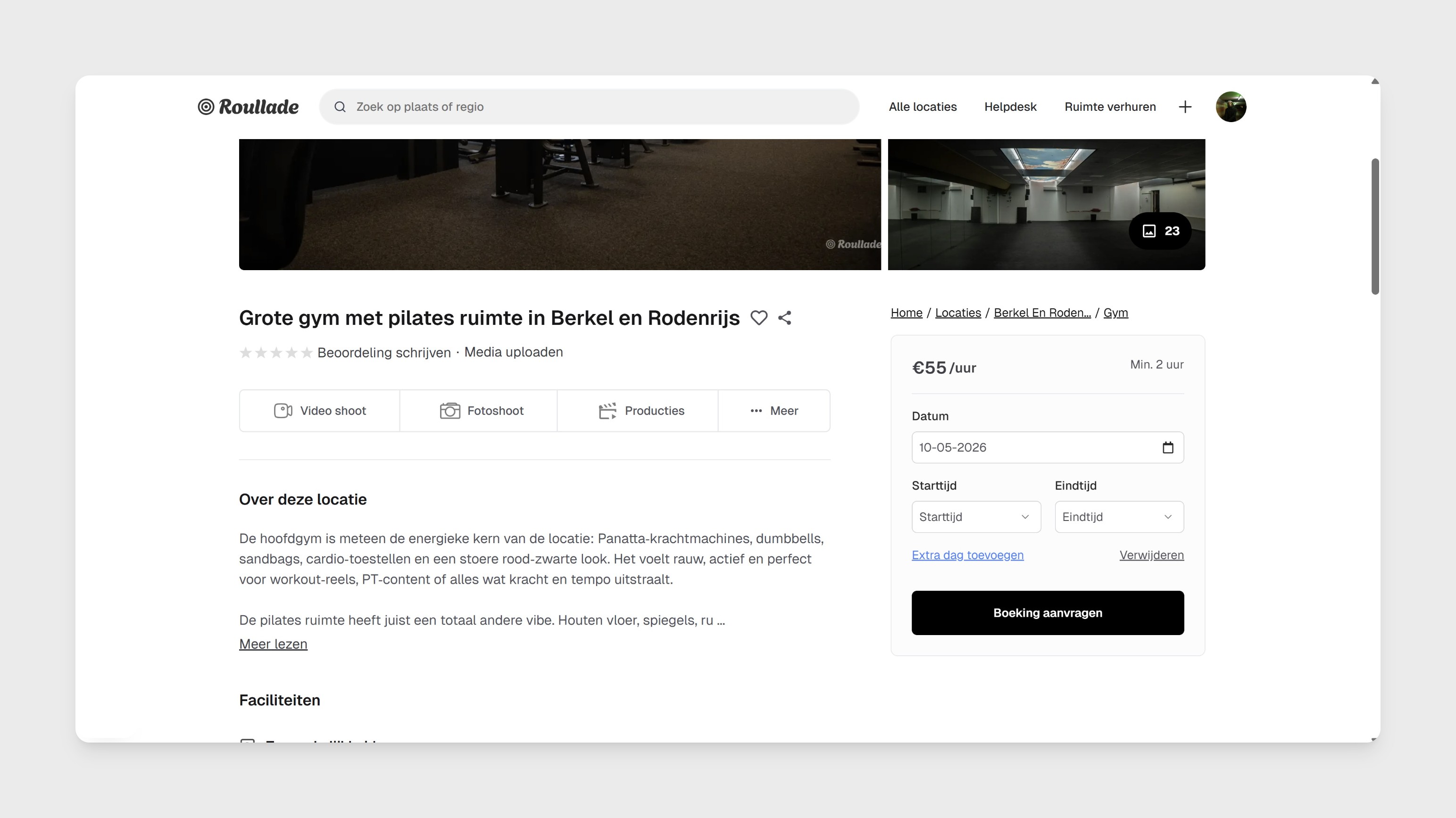Click the page vertical scrollbar
This screenshot has width=1456, height=818.
[x=1374, y=226]
